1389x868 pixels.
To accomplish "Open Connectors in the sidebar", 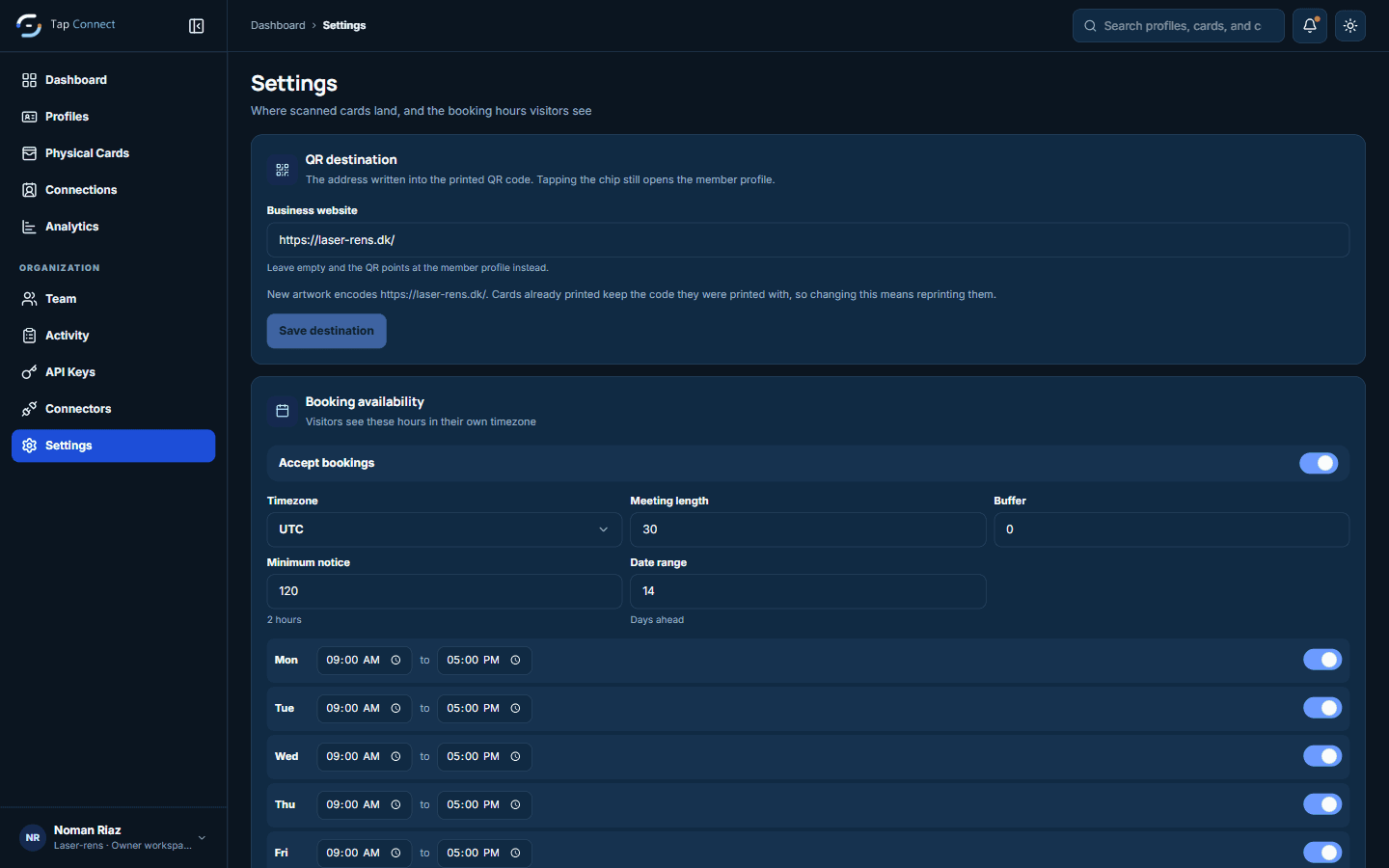I will pyautogui.click(x=114, y=409).
